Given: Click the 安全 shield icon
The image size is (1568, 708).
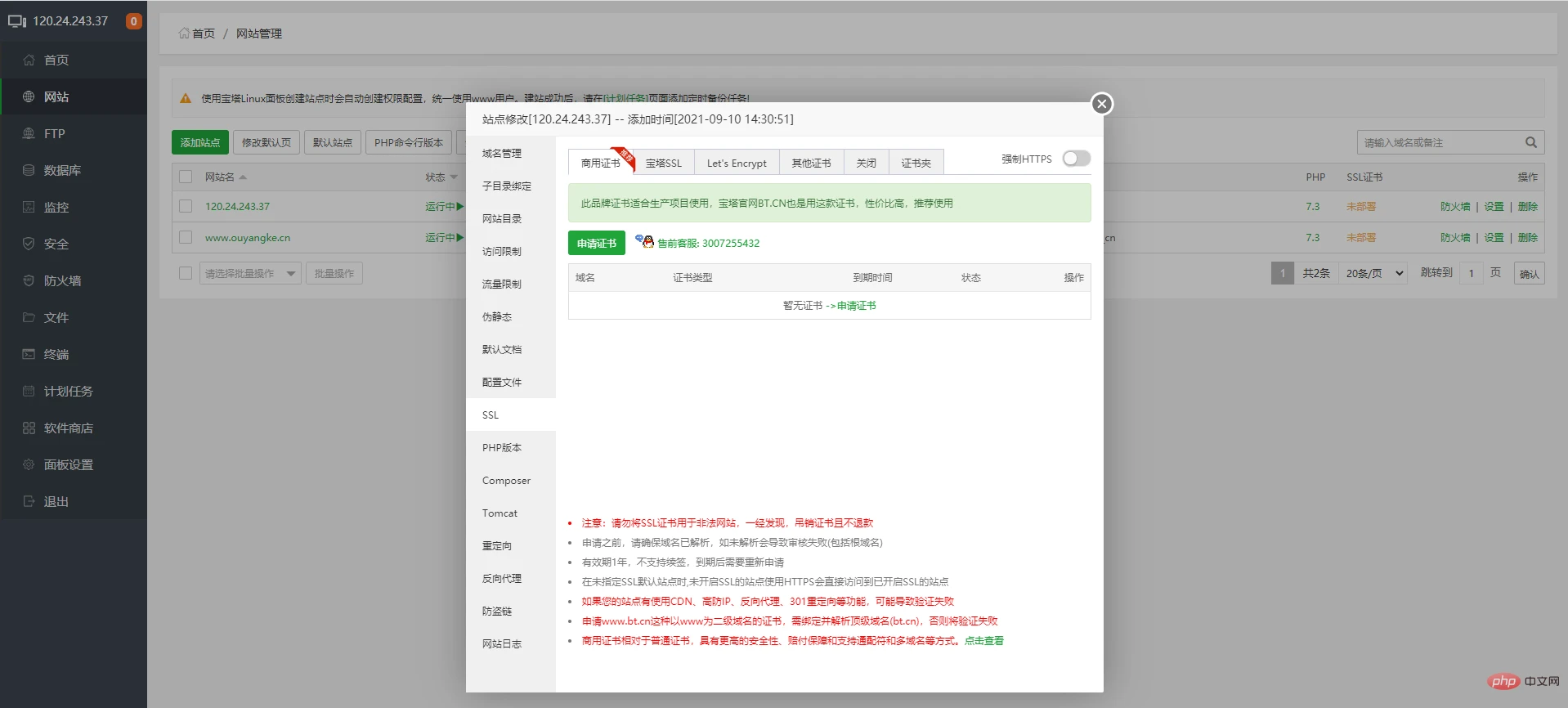Looking at the screenshot, I should click(x=29, y=244).
